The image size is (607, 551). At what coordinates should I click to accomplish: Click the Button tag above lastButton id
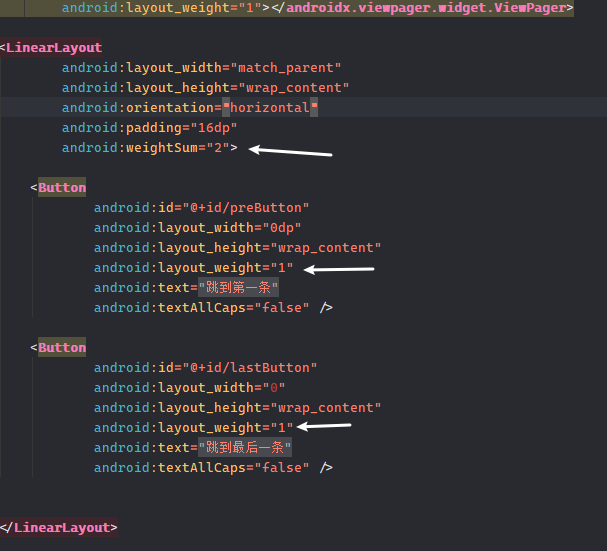62,348
